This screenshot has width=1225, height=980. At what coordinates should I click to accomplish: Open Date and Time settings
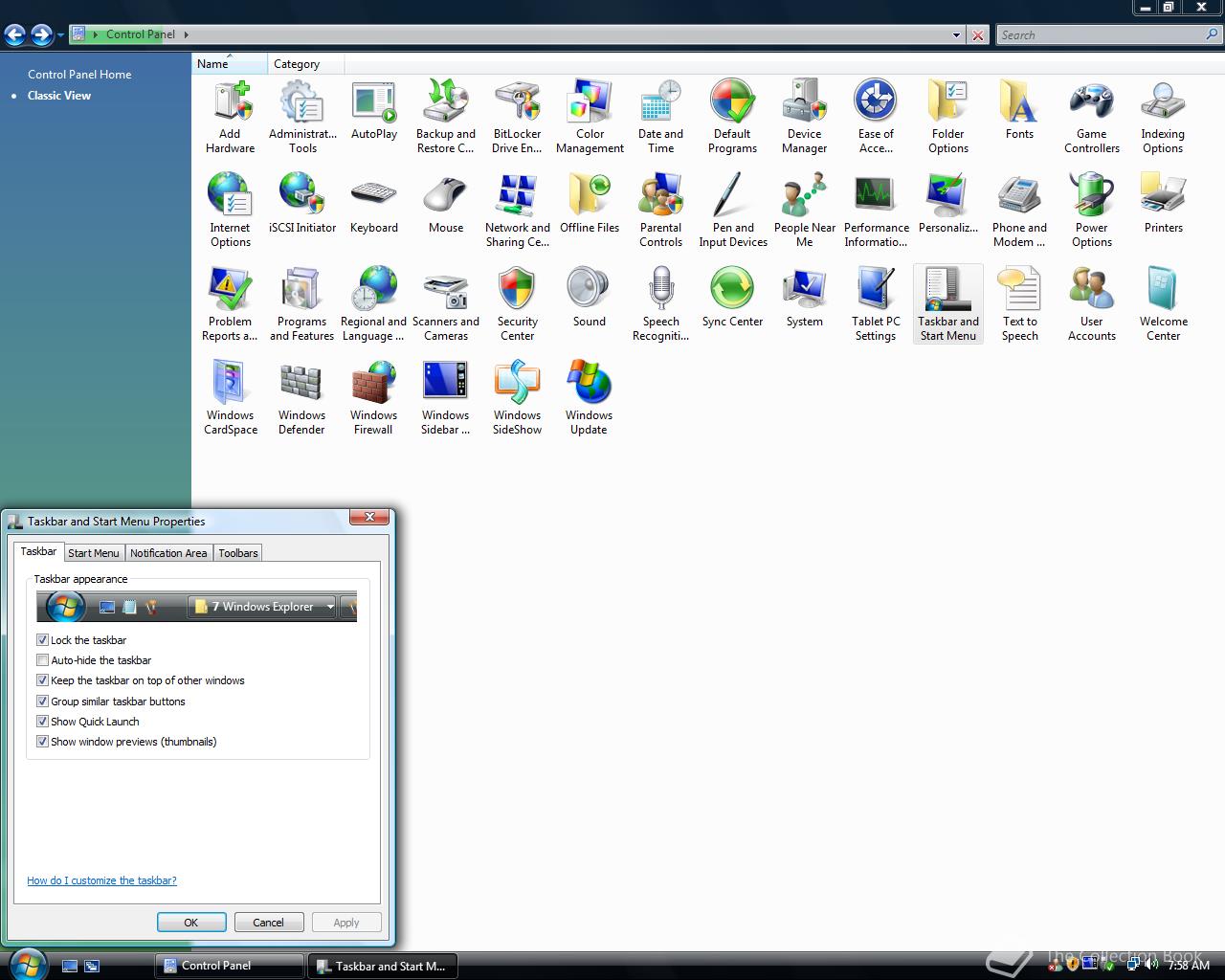(x=661, y=117)
